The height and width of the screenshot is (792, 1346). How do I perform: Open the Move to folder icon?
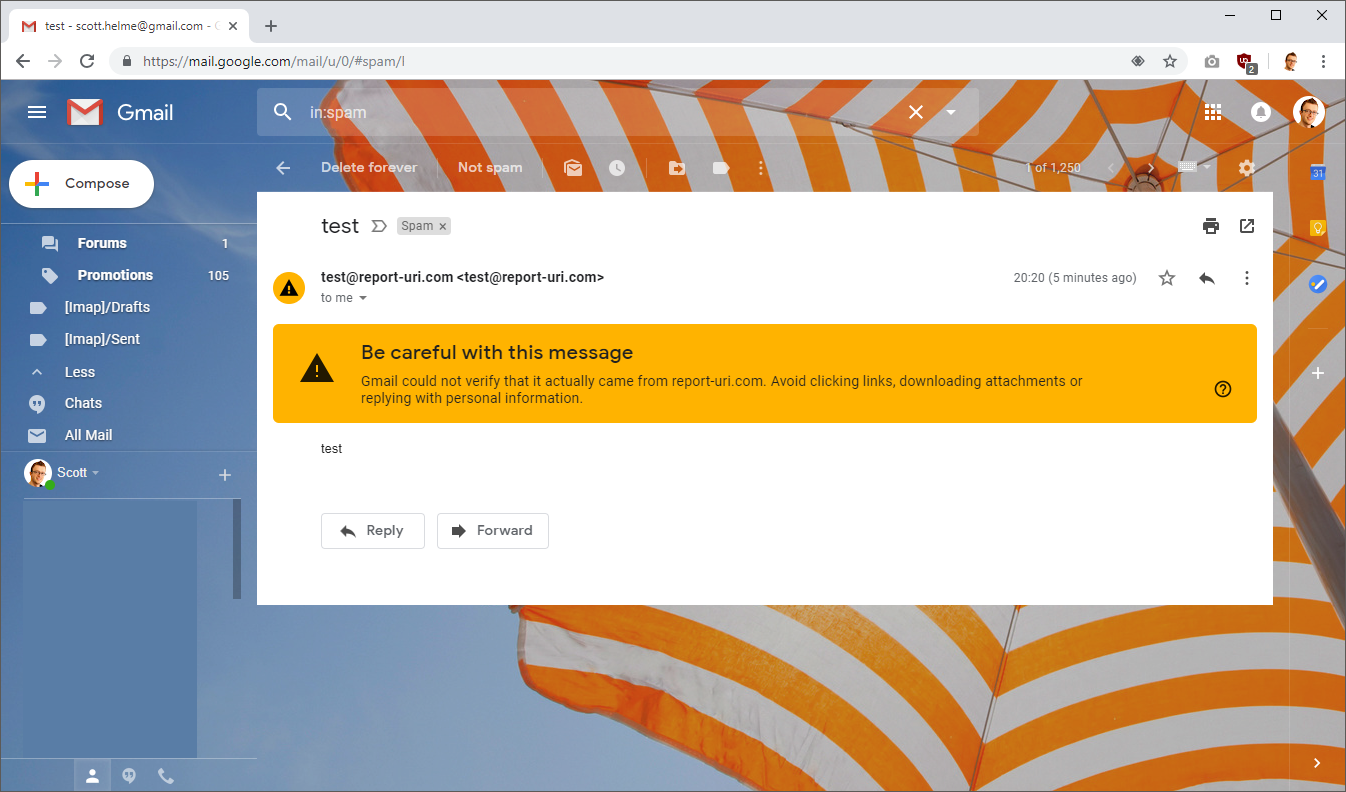point(677,168)
